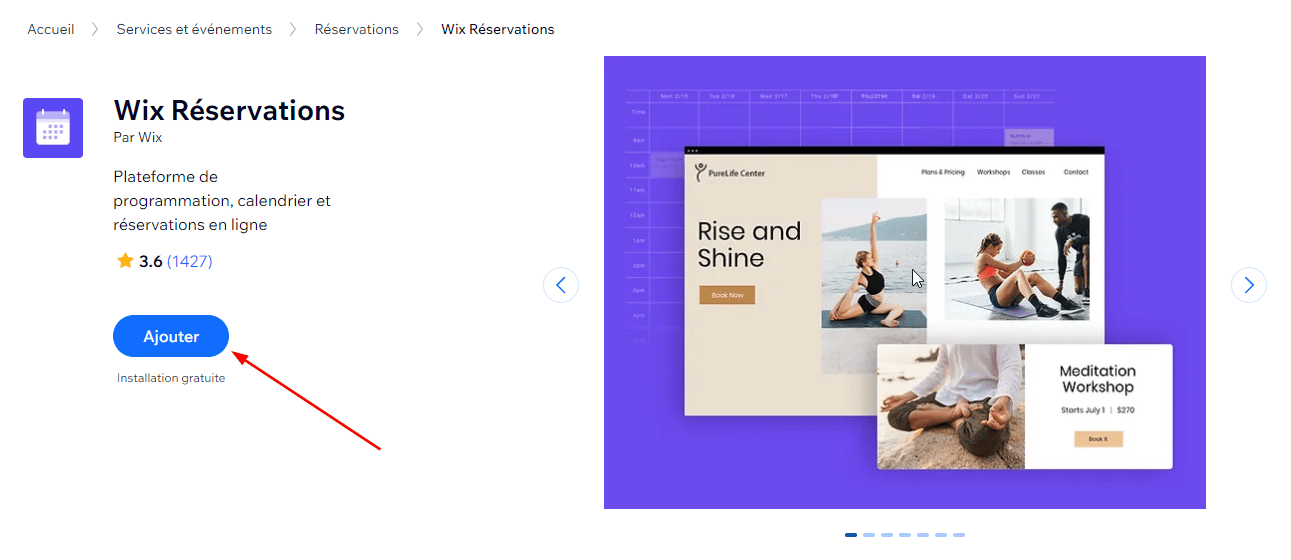This screenshot has width=1291, height=560.
Task: Open the 1427 reviews link
Action: pyautogui.click(x=190, y=261)
